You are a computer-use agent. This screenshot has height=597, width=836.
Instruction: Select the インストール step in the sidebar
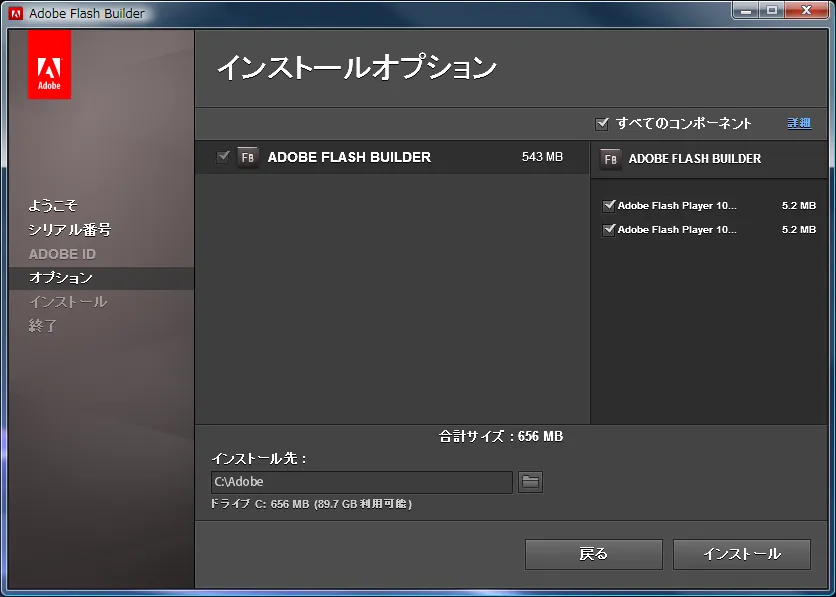tap(68, 302)
